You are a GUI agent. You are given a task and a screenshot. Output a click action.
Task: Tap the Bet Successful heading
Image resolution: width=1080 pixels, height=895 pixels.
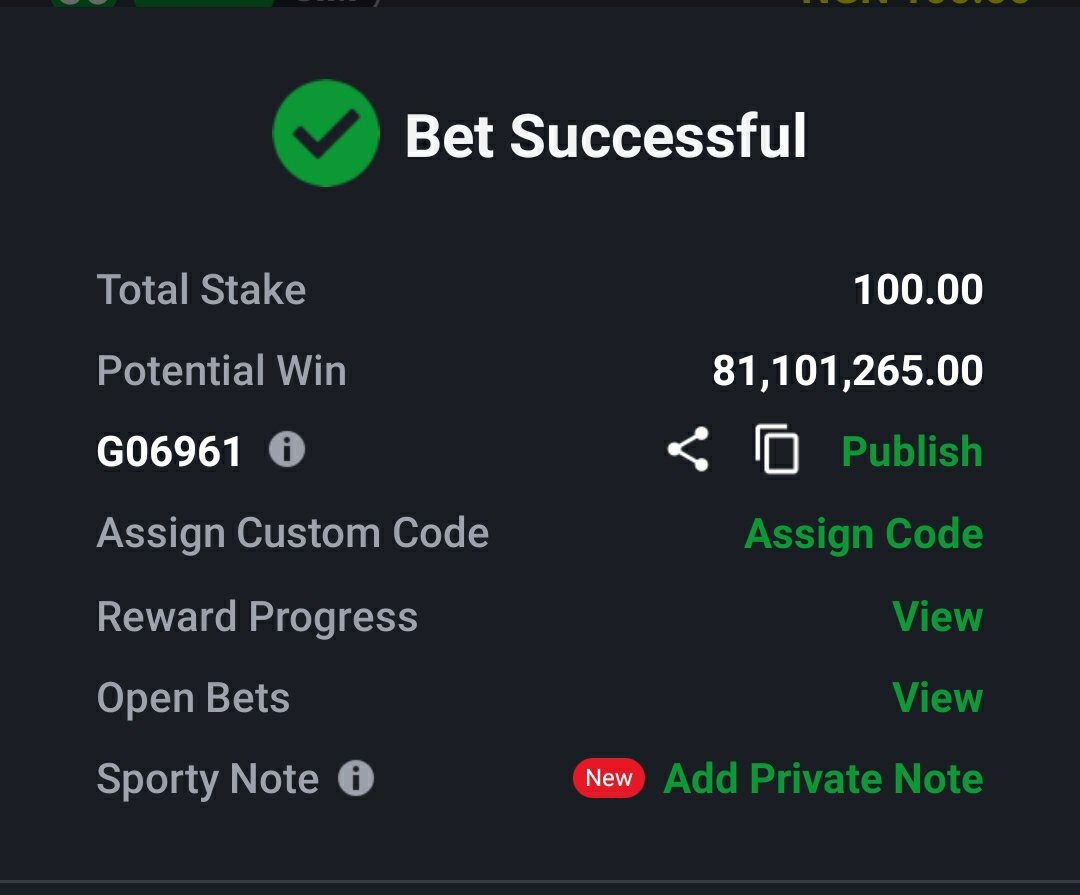tap(605, 136)
